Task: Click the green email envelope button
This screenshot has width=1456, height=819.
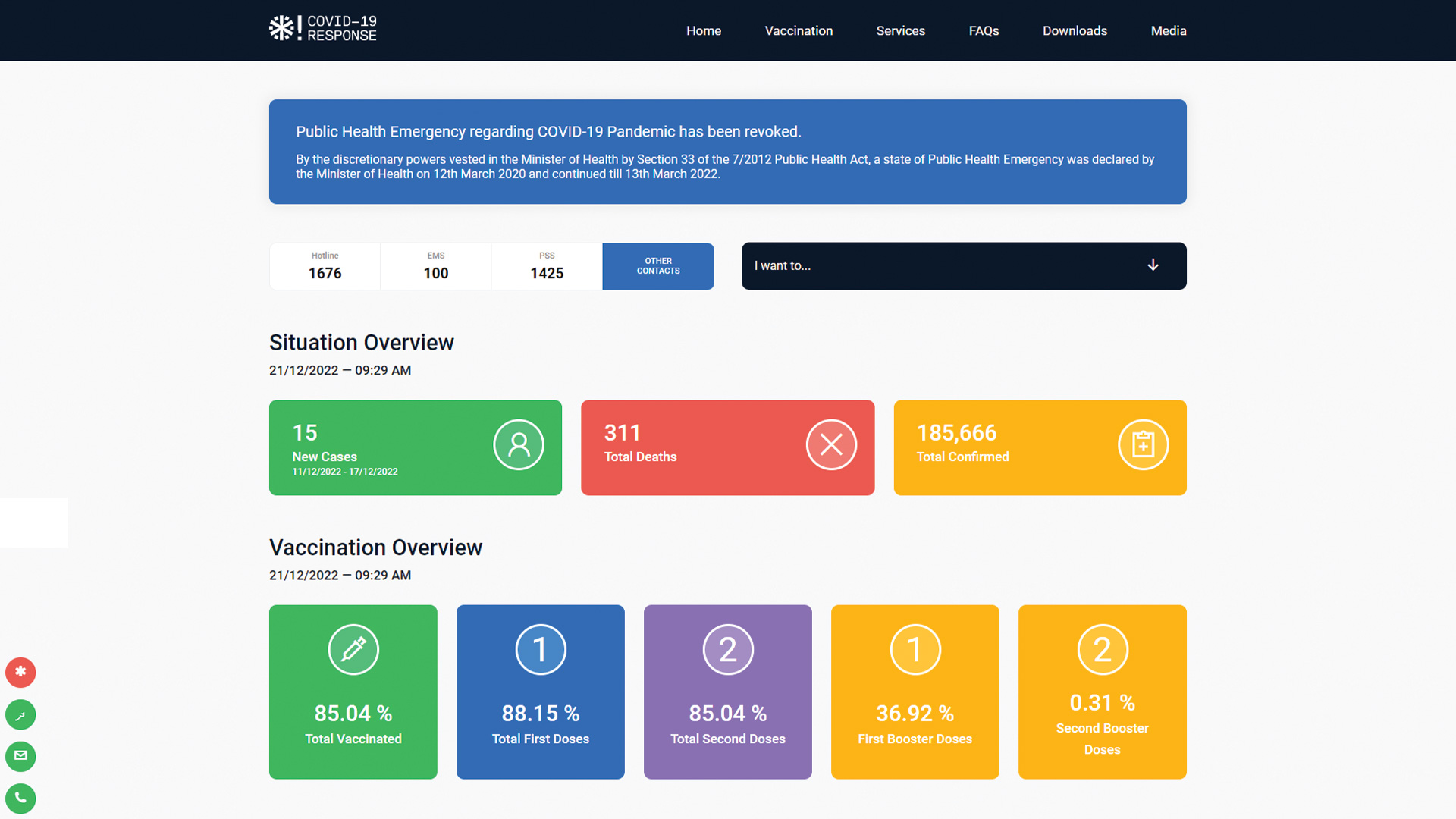Action: click(20, 756)
